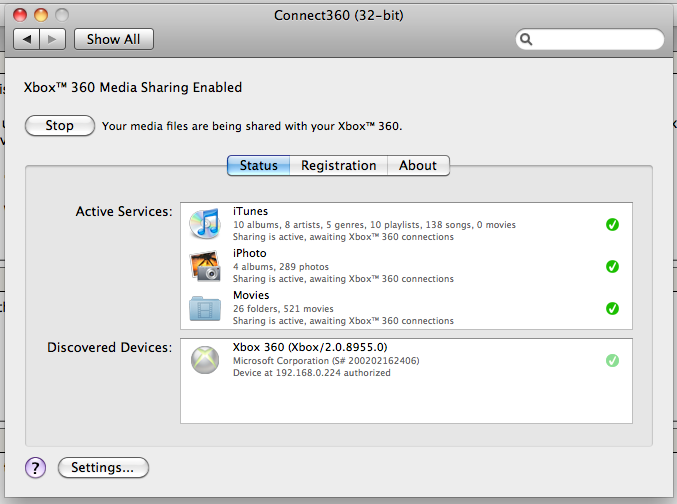Go forward with the right arrow
The height and width of the screenshot is (504, 677).
point(53,39)
